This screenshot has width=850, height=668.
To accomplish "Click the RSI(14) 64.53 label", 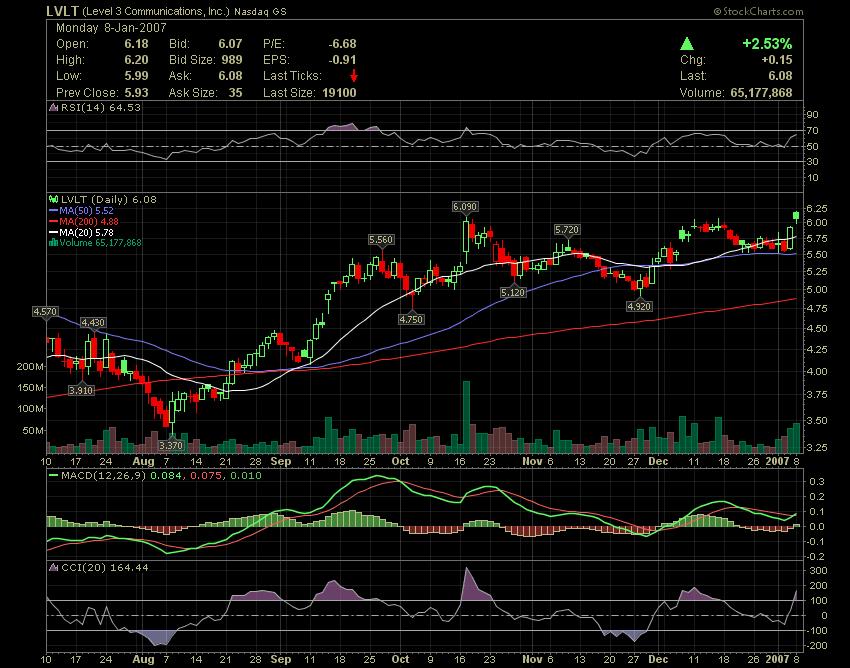I will point(101,107).
